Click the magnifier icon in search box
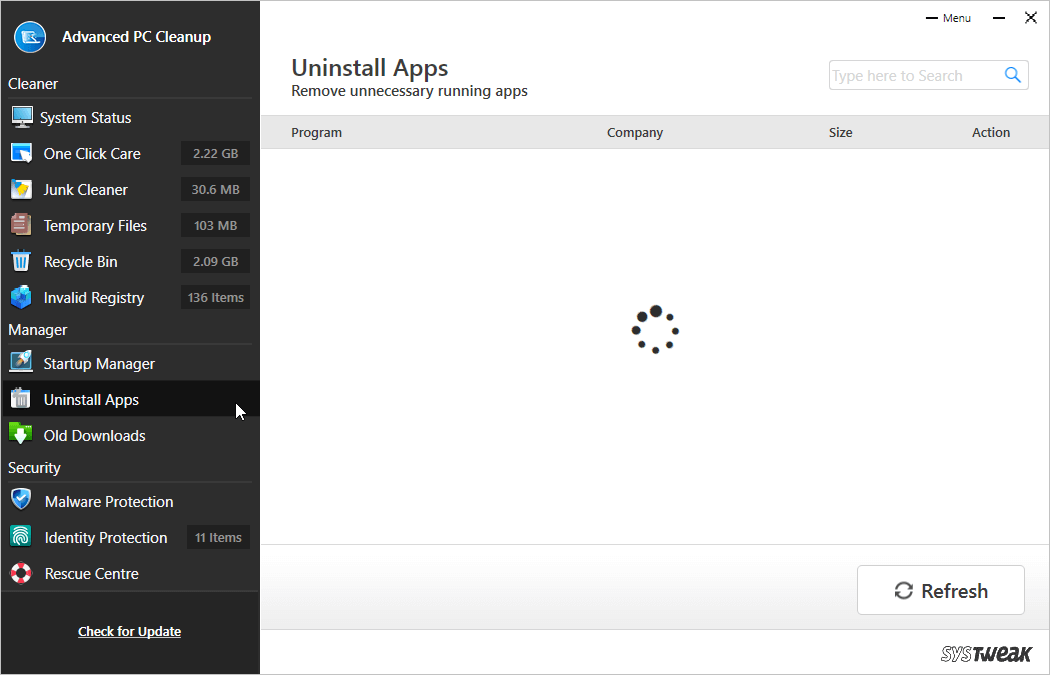Screen dimensions: 1050x675 [1012, 74]
